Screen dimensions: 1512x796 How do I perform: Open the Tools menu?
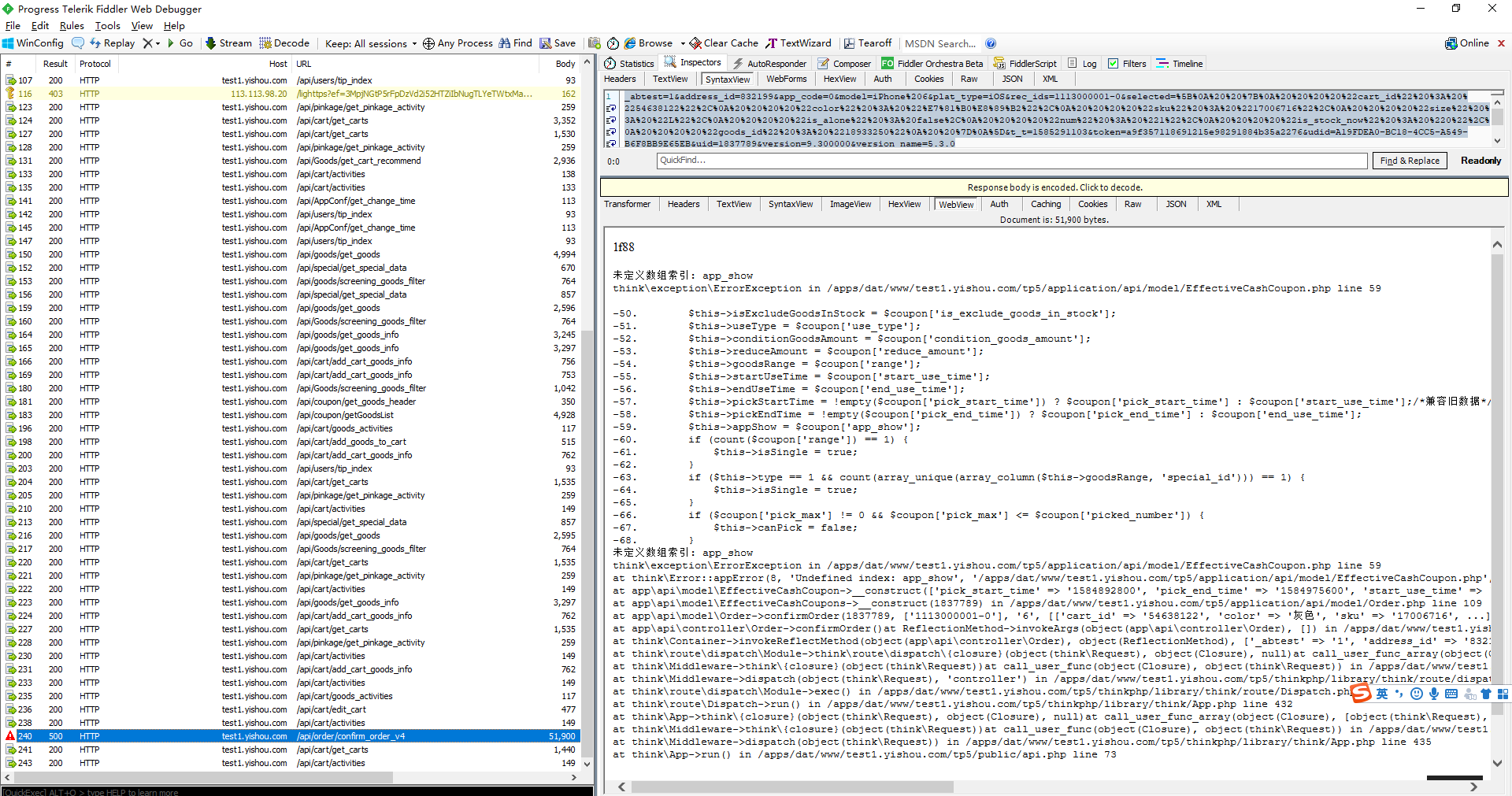tap(108, 26)
